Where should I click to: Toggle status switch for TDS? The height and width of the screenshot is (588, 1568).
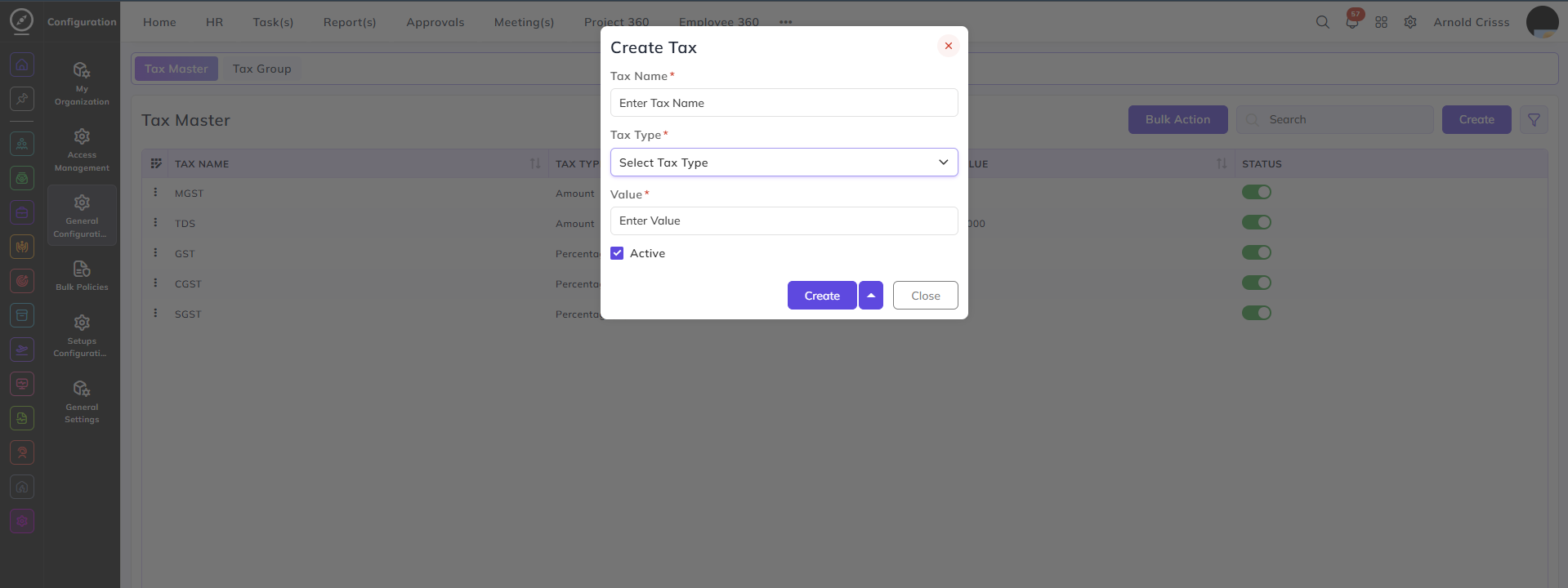coord(1257,222)
